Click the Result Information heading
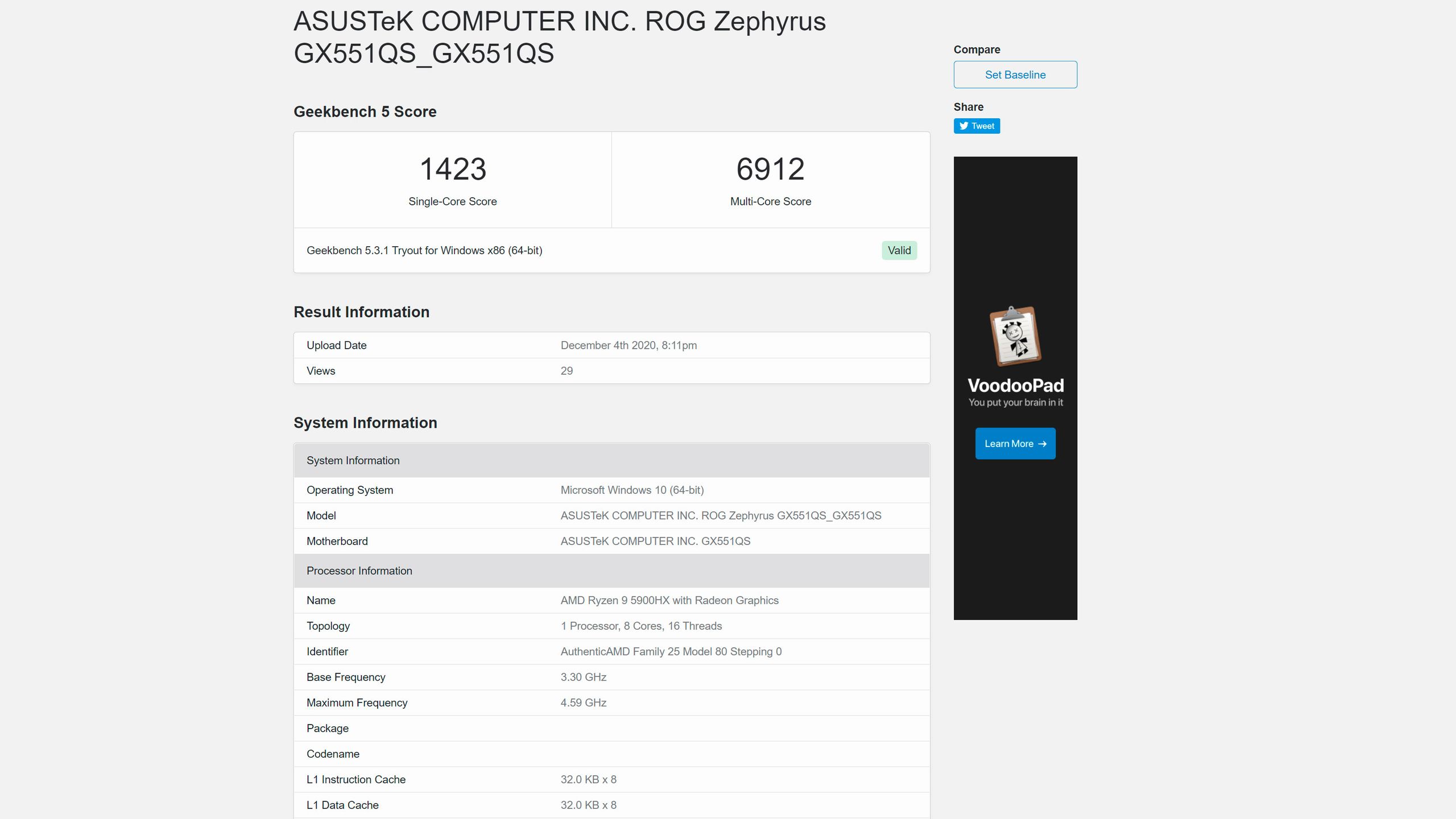The image size is (1456, 819). (361, 312)
